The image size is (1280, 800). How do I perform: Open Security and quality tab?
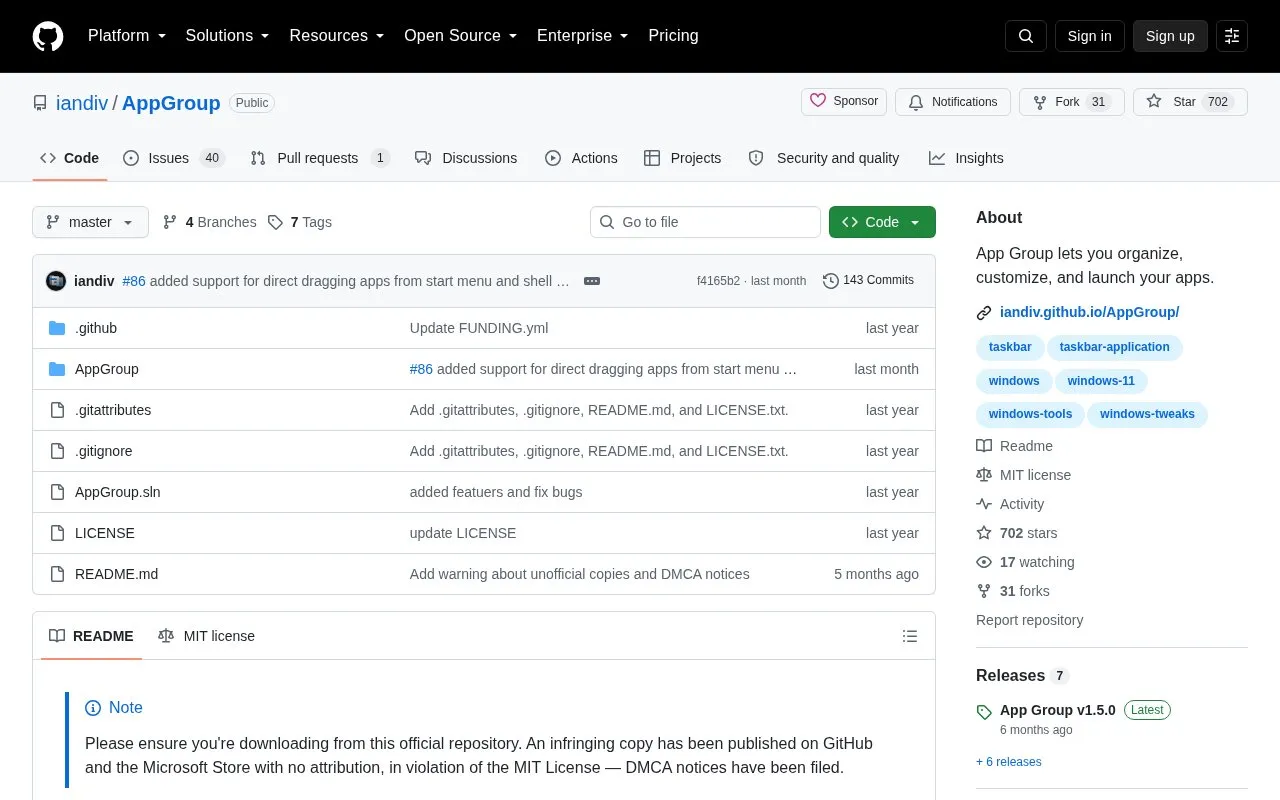[x=824, y=158]
